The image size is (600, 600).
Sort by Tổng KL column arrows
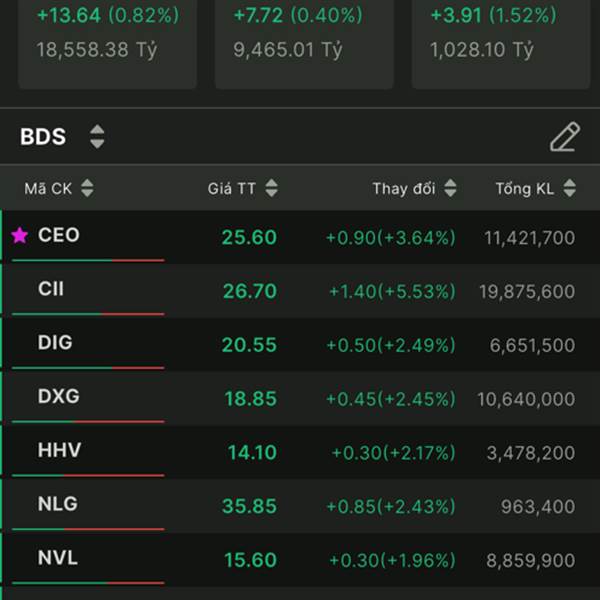tap(570, 188)
